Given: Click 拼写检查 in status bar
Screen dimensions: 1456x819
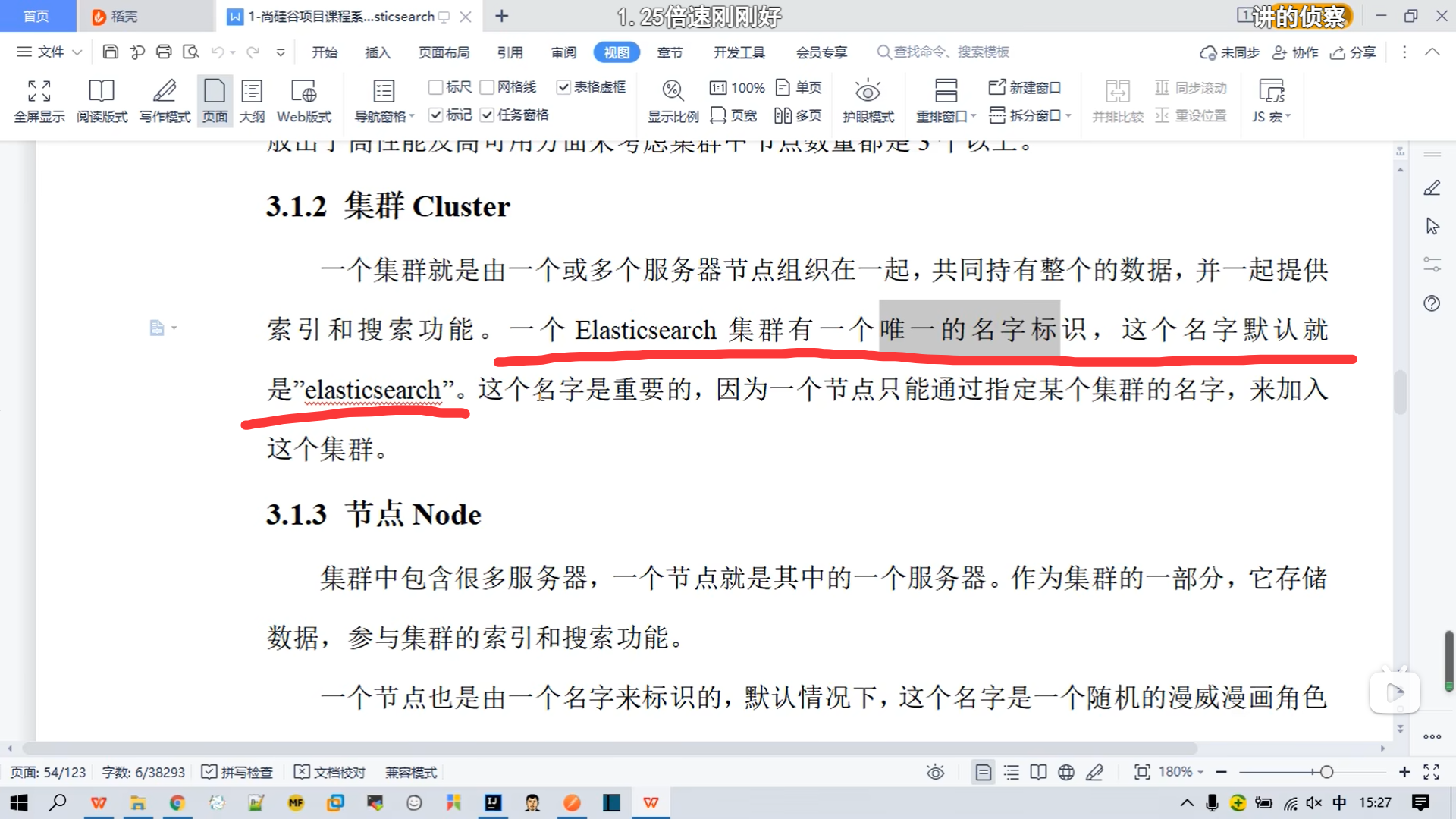Looking at the screenshot, I should click(x=237, y=772).
